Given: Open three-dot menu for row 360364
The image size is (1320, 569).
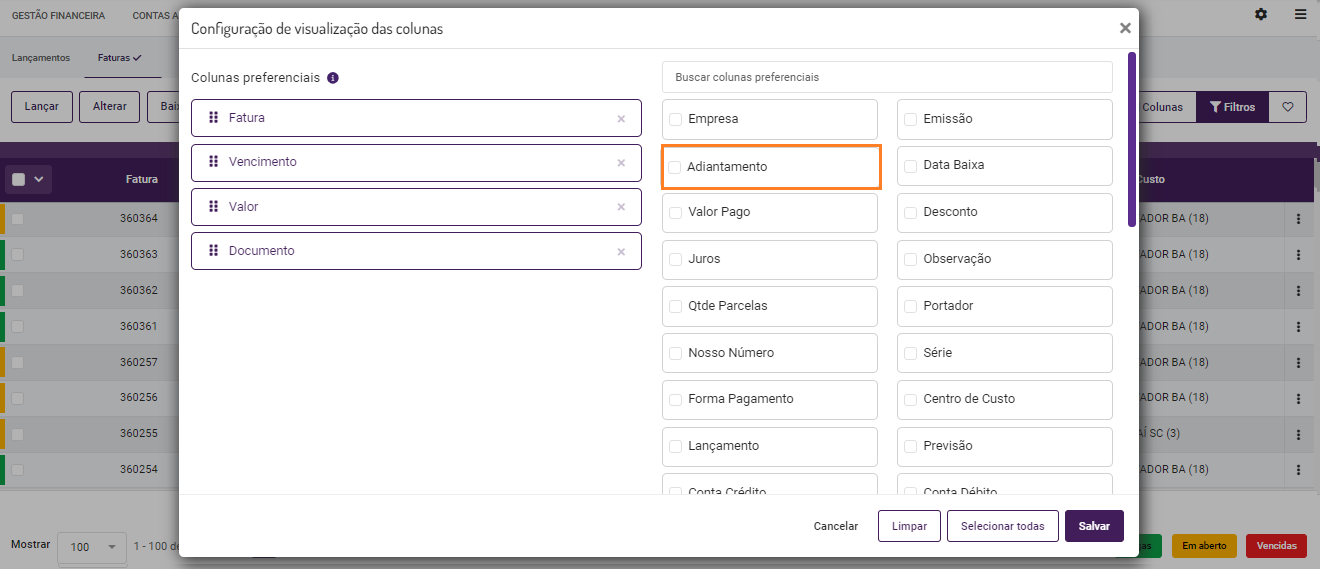Looking at the screenshot, I should (1299, 219).
